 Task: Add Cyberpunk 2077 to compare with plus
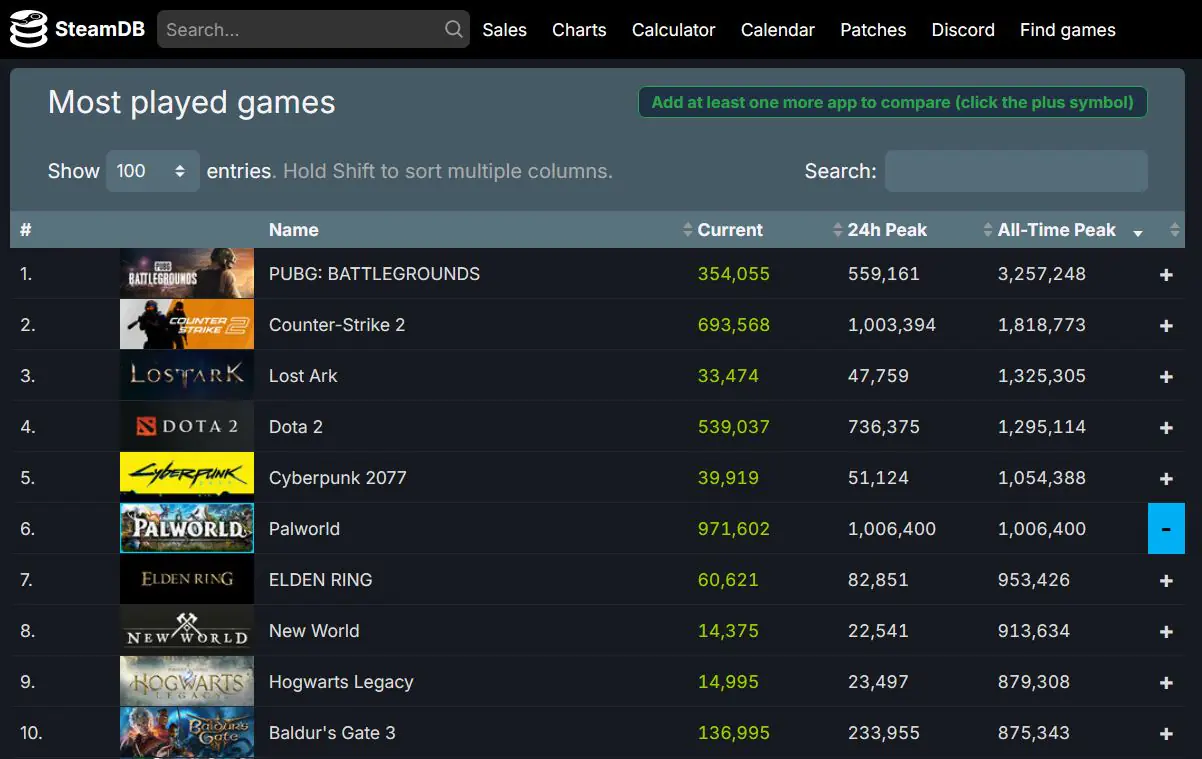pos(1166,478)
